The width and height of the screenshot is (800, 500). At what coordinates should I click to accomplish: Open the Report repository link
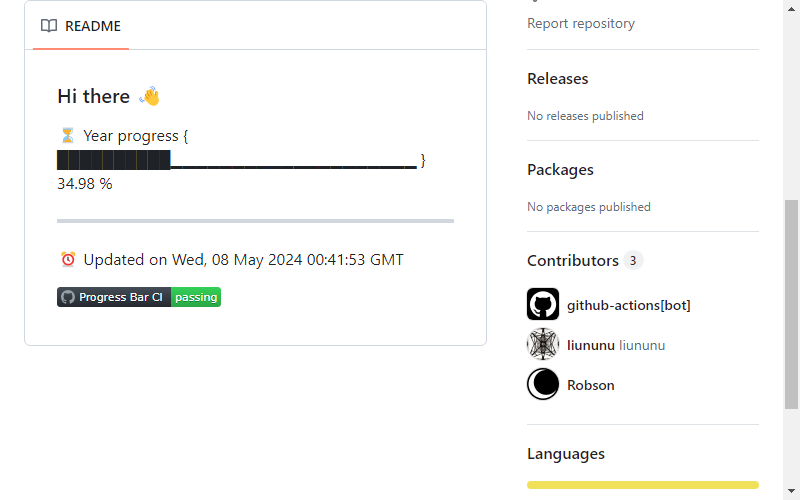[581, 23]
